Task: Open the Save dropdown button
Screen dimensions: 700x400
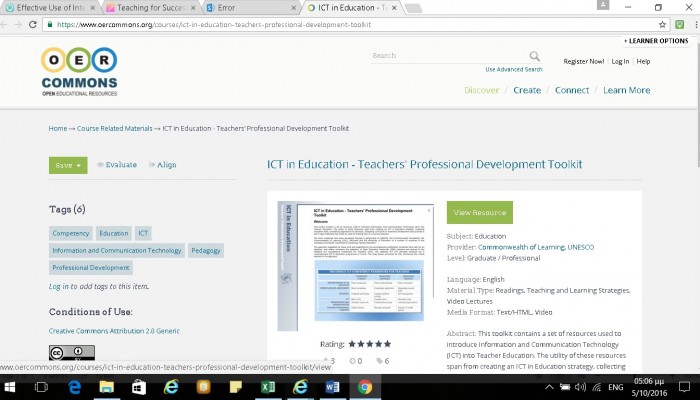Action: coord(68,165)
